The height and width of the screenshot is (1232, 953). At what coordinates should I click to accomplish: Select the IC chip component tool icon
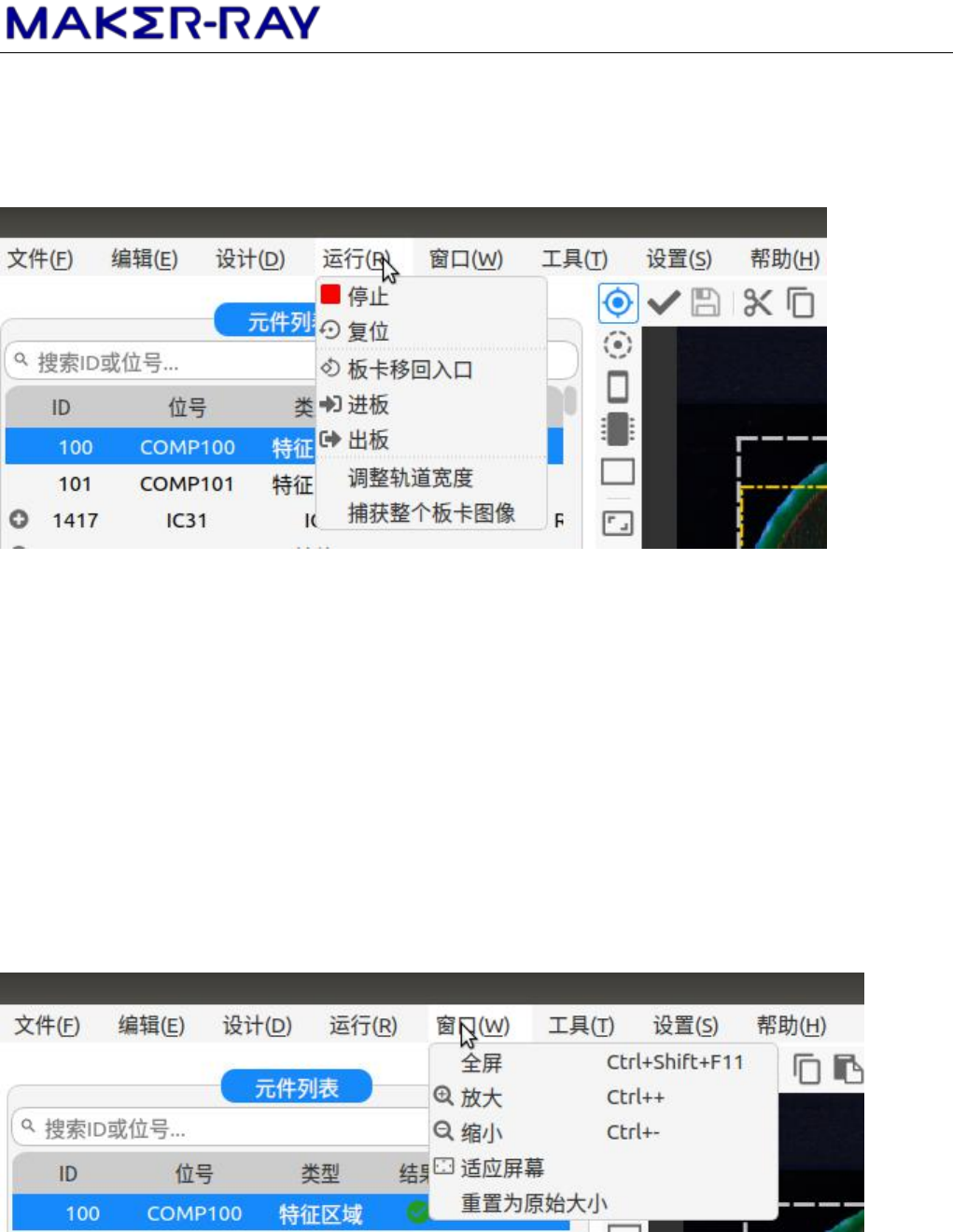(x=617, y=429)
